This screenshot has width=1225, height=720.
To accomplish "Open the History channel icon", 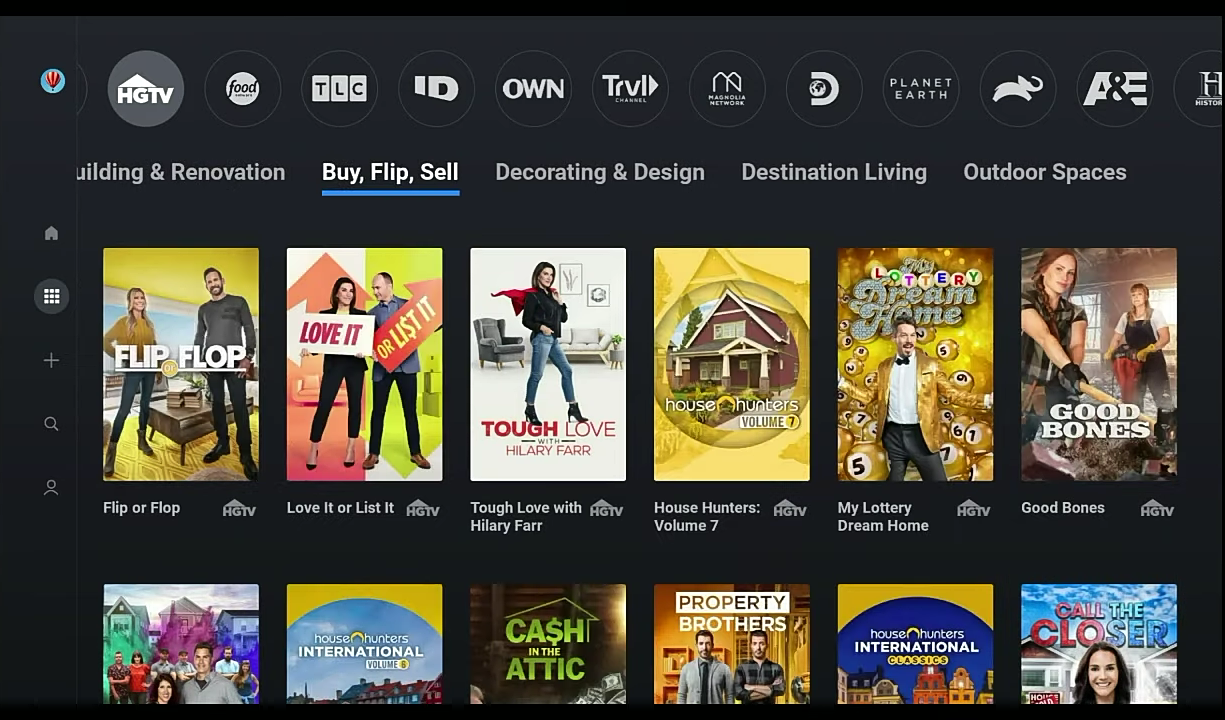I will click(x=1199, y=89).
